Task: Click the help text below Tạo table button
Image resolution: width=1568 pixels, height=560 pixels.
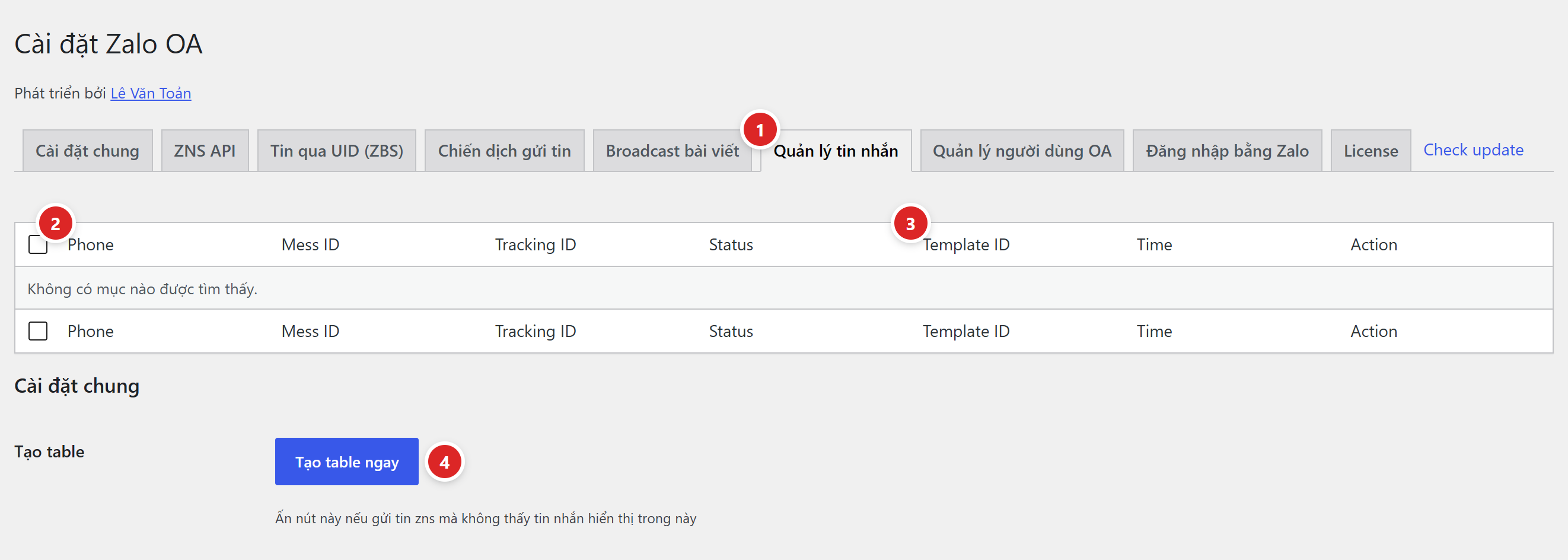Action: click(485, 518)
